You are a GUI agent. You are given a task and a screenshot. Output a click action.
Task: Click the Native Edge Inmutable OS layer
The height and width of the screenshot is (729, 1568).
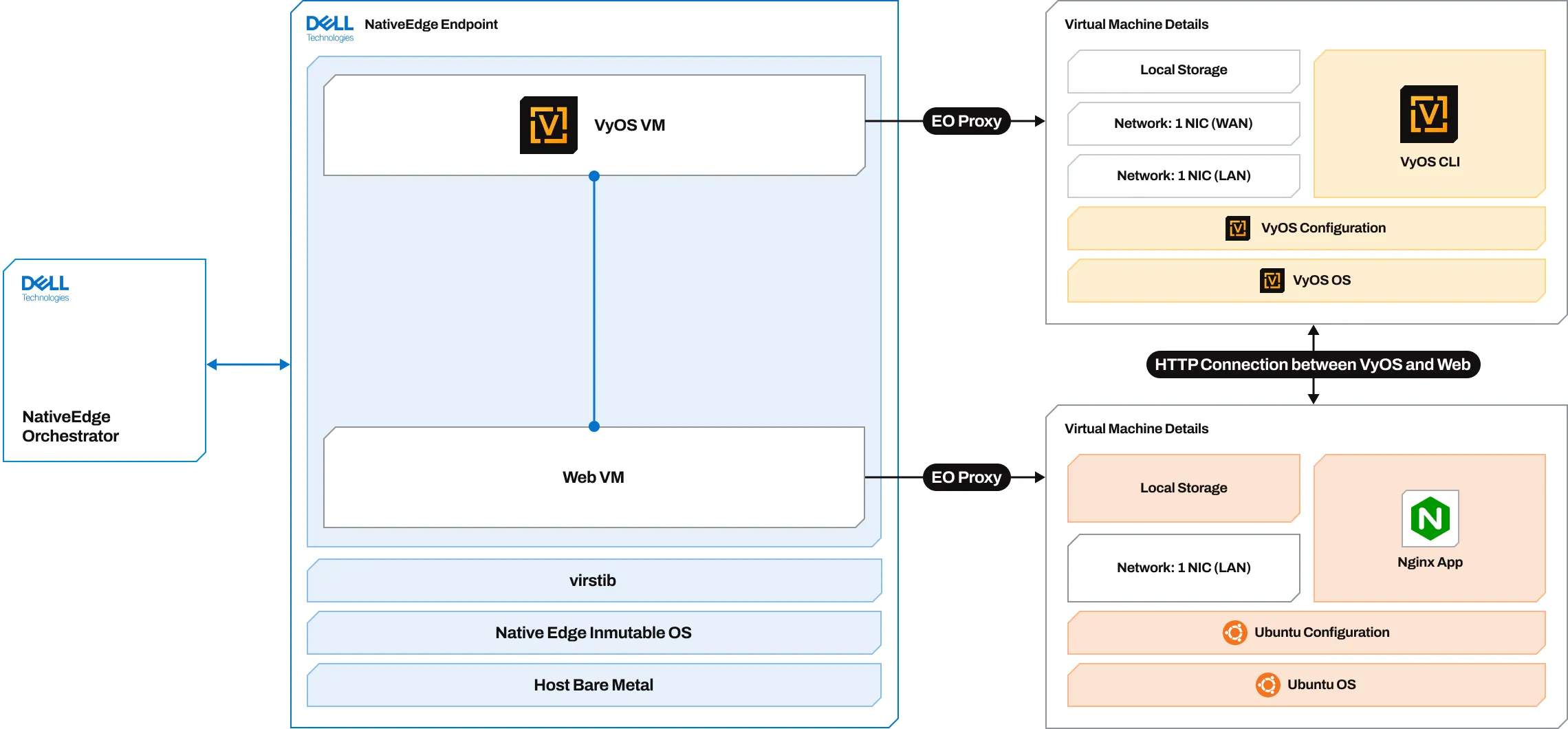[x=594, y=633]
